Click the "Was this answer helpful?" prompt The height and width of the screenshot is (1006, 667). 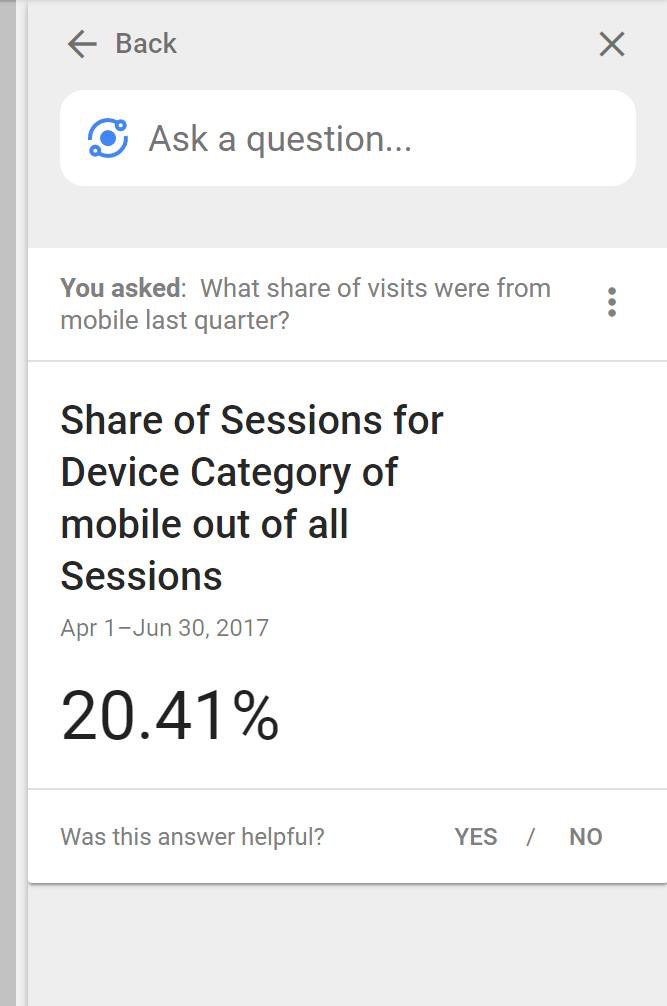192,837
